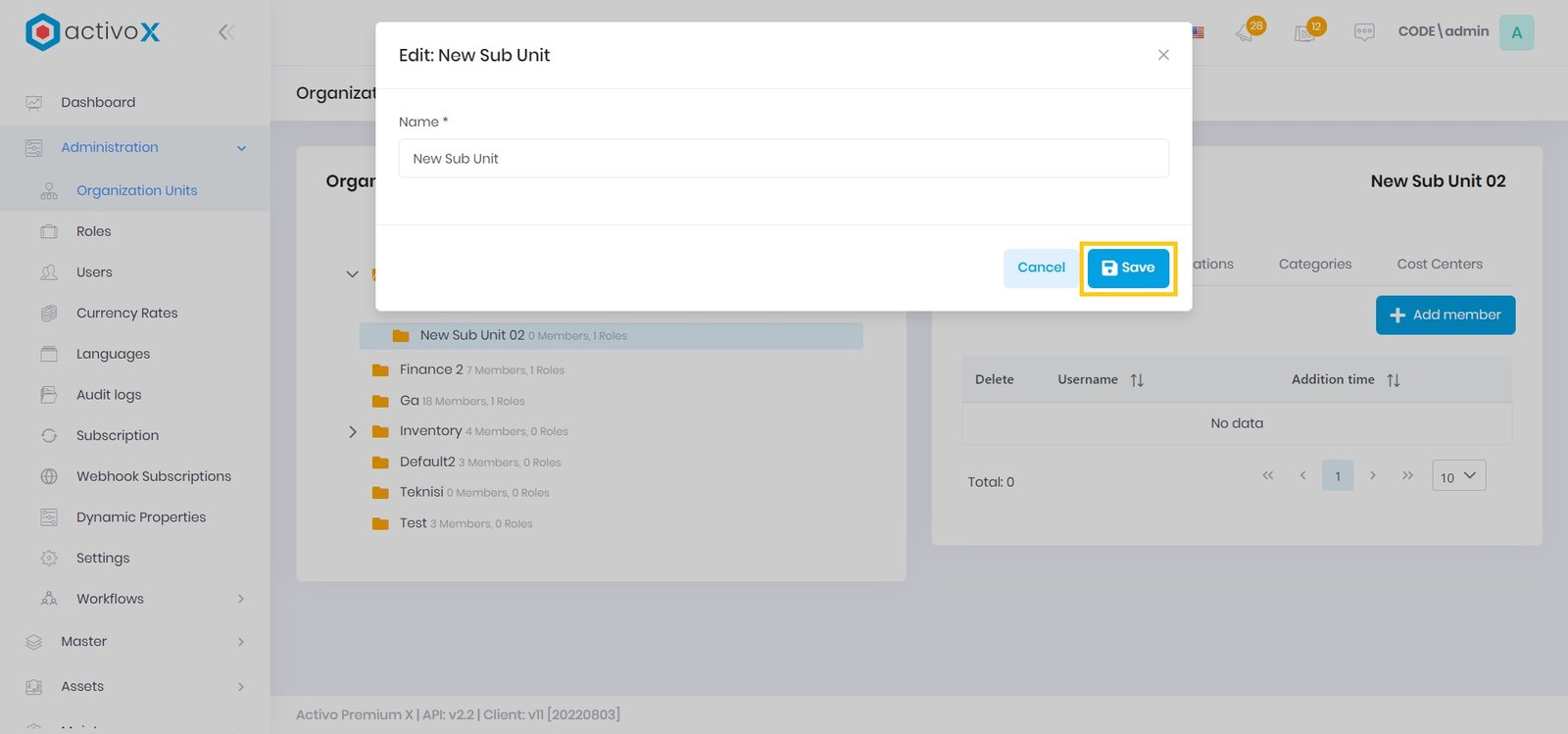The image size is (1568, 734).
Task: Click the Save button in dialog
Action: point(1128,268)
